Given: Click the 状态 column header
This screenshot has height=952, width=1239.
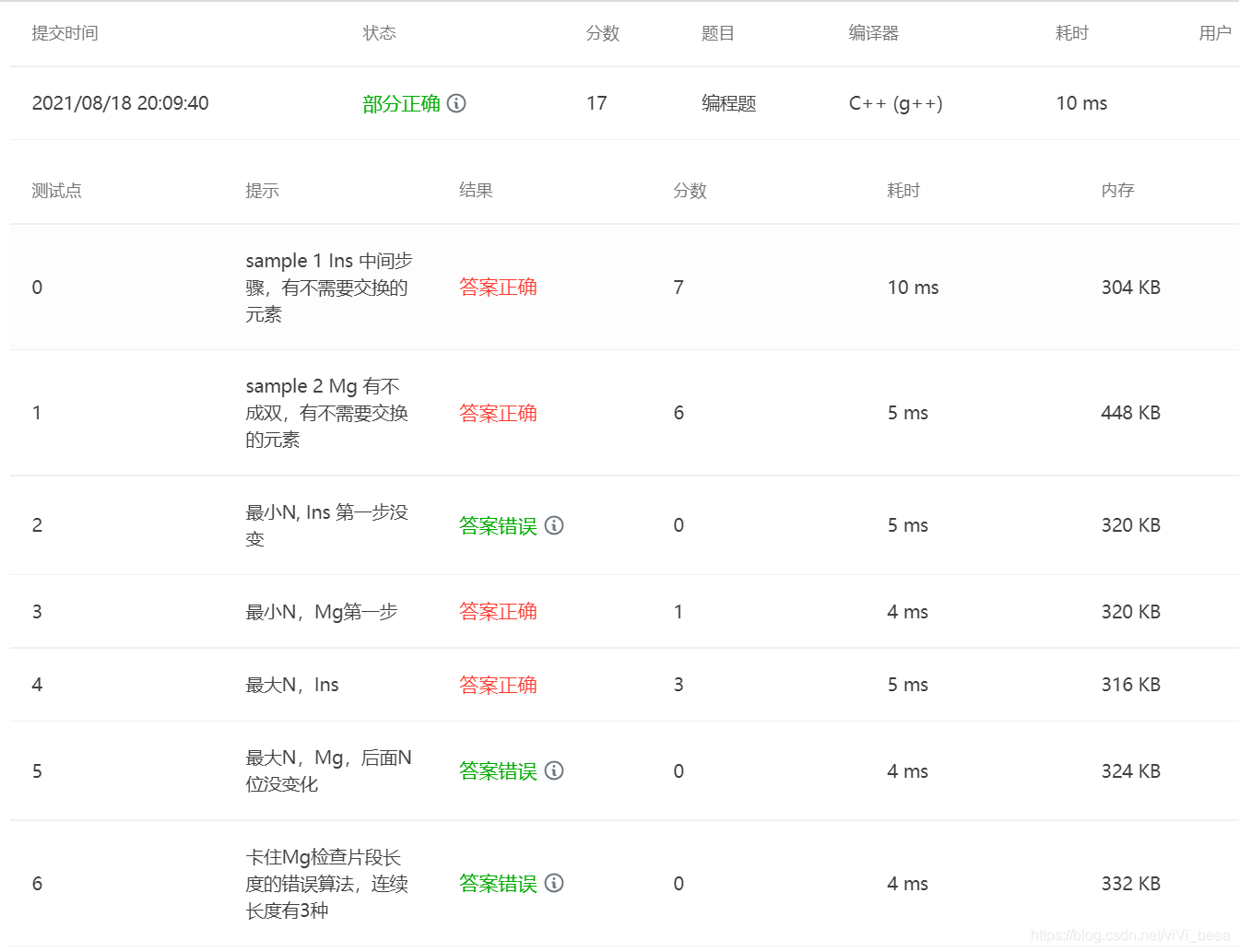Looking at the screenshot, I should click(x=379, y=33).
